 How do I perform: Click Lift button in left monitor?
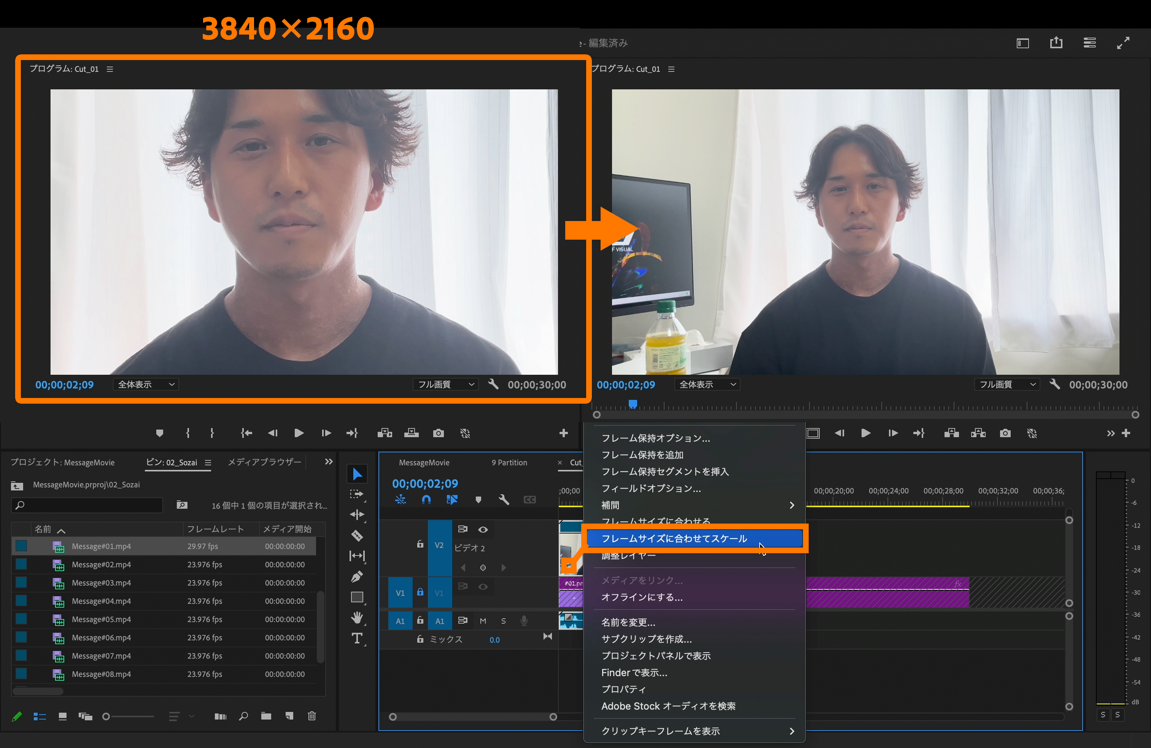point(385,434)
